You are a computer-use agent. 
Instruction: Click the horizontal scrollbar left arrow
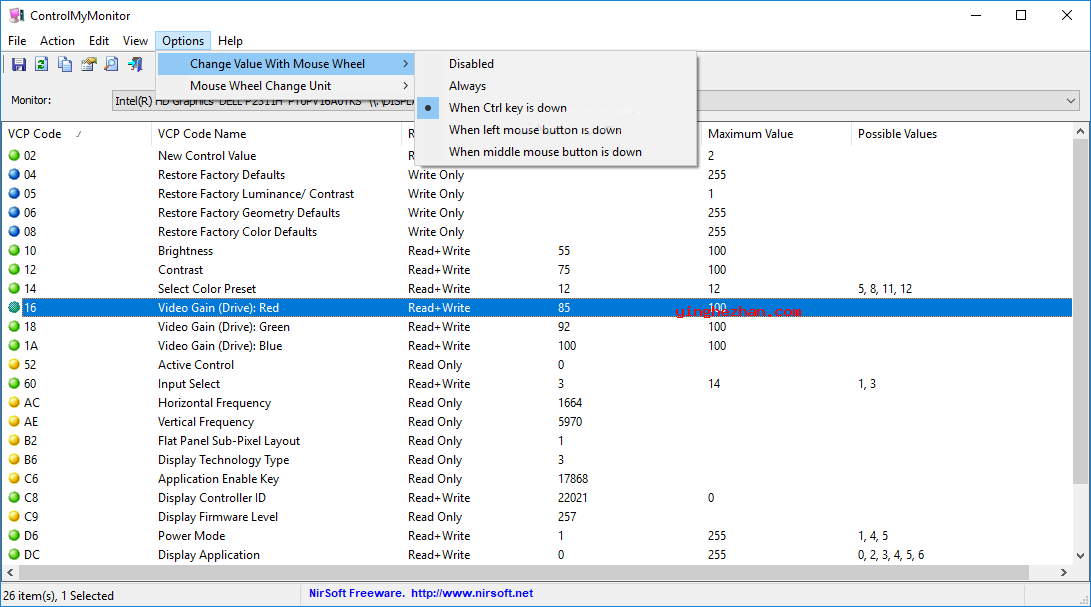(x=10, y=572)
